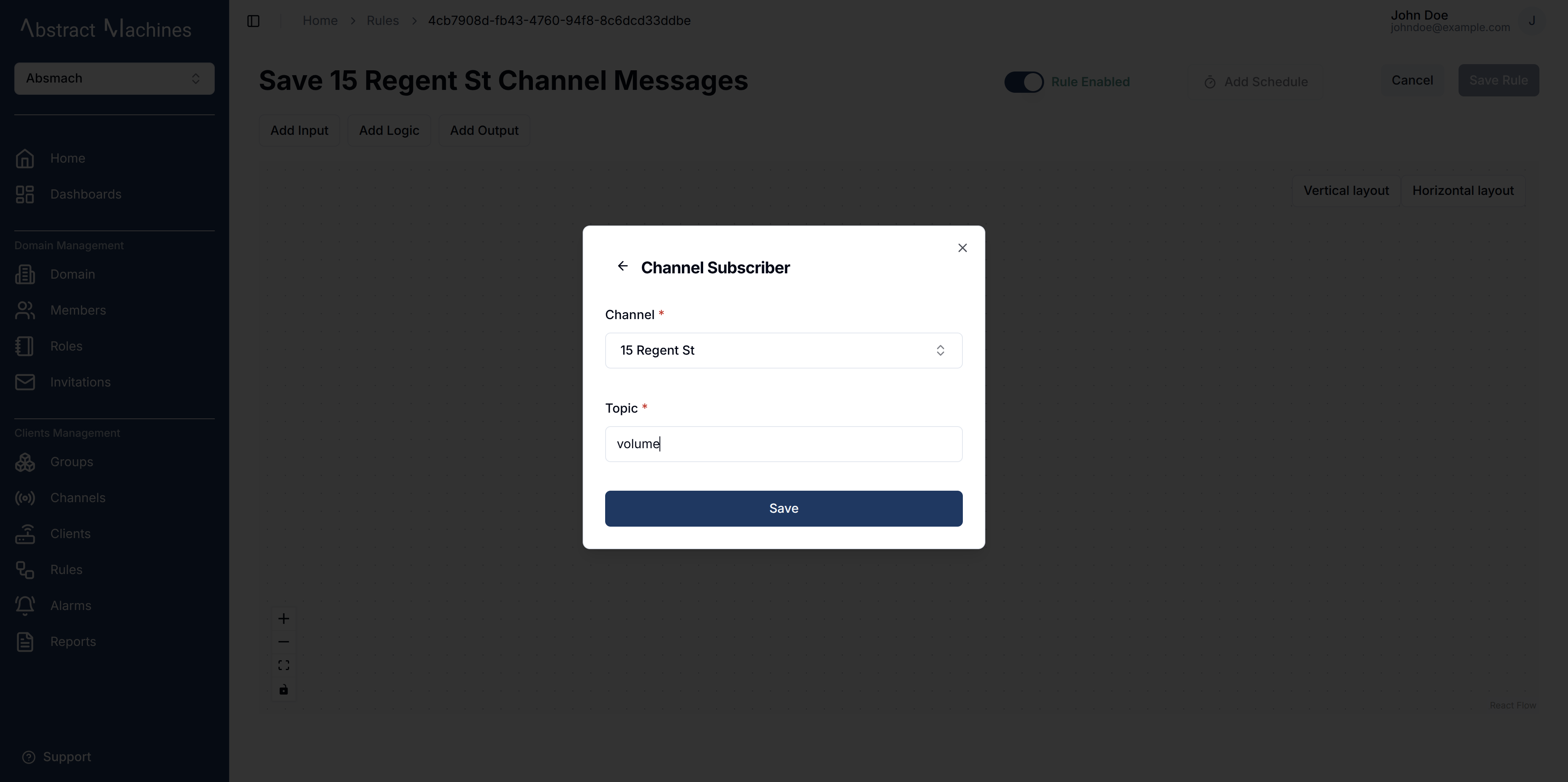Click johndoe@example.com email text
Image resolution: width=1568 pixels, height=782 pixels.
point(1450,27)
